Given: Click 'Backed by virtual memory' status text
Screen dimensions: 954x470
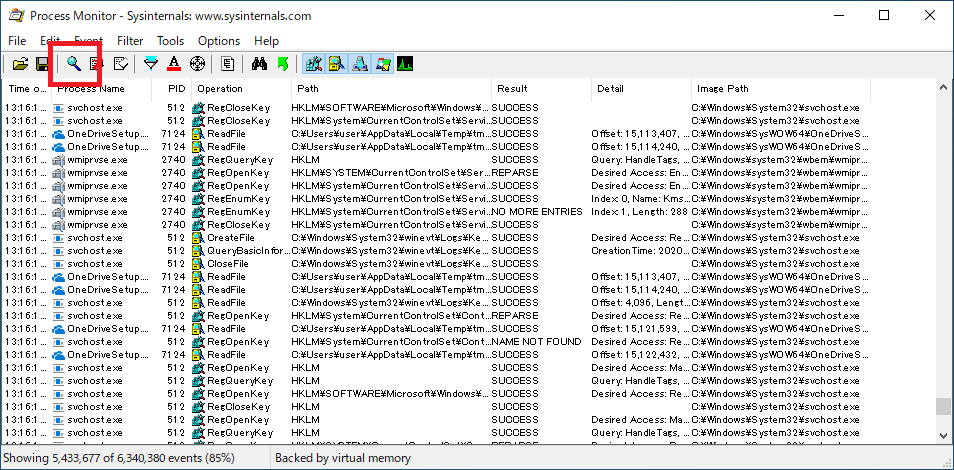Looking at the screenshot, I should pyautogui.click(x=343, y=458).
